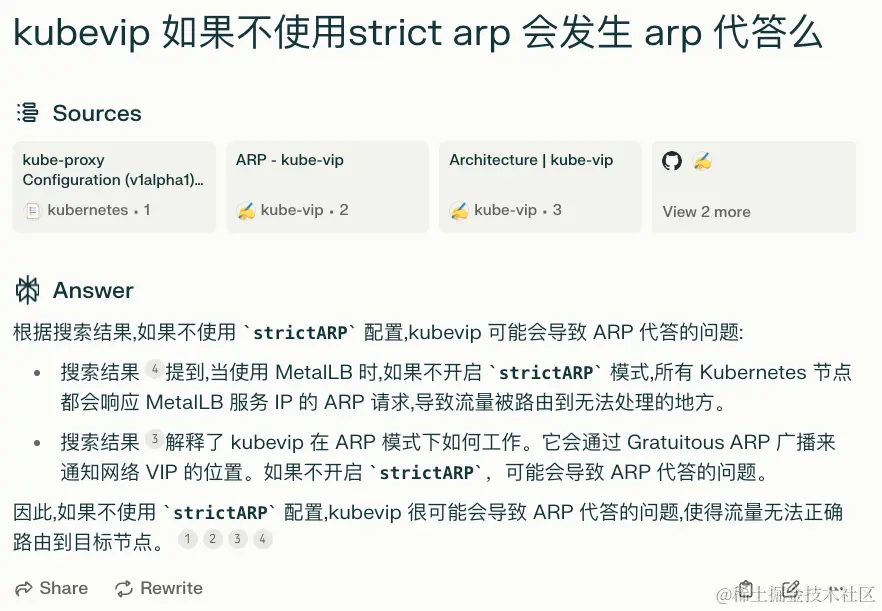Click the Answer Perplexity logo icon
Viewport: 882px width, 611px height.
click(28, 290)
